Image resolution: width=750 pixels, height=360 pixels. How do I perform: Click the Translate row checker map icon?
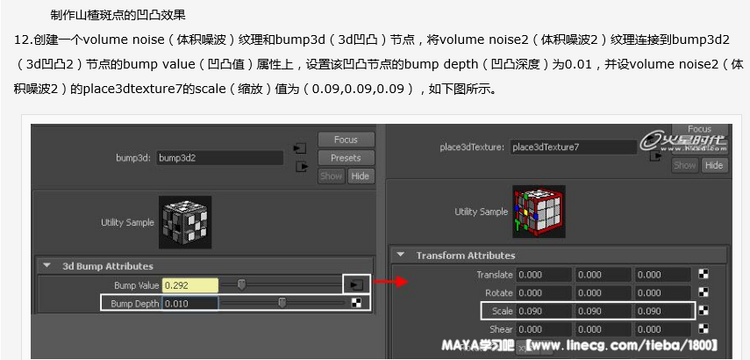pos(703,274)
